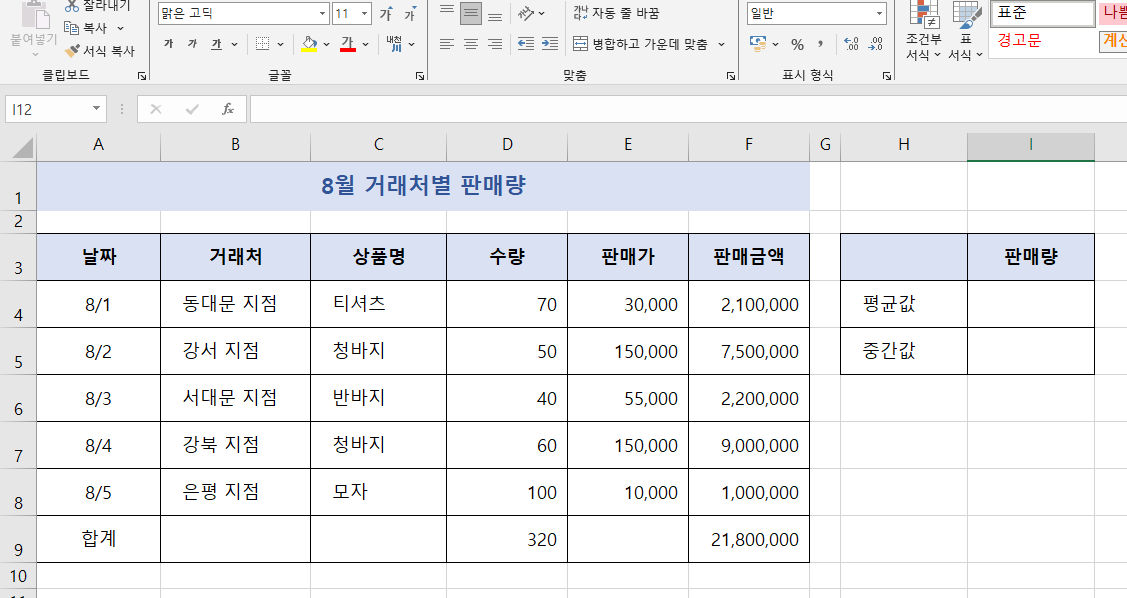Apply red font color 가 button
Viewport: 1127px width, 598px height.
348,45
